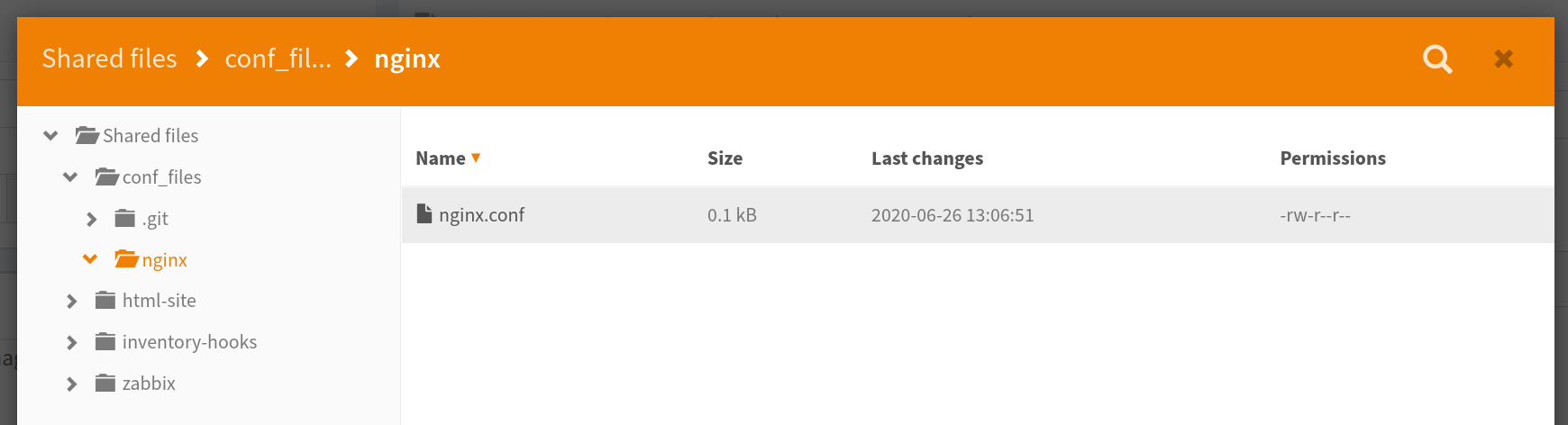Click the Shared files folder icon in tree
Screen dimensions: 1568x425
click(x=87, y=135)
